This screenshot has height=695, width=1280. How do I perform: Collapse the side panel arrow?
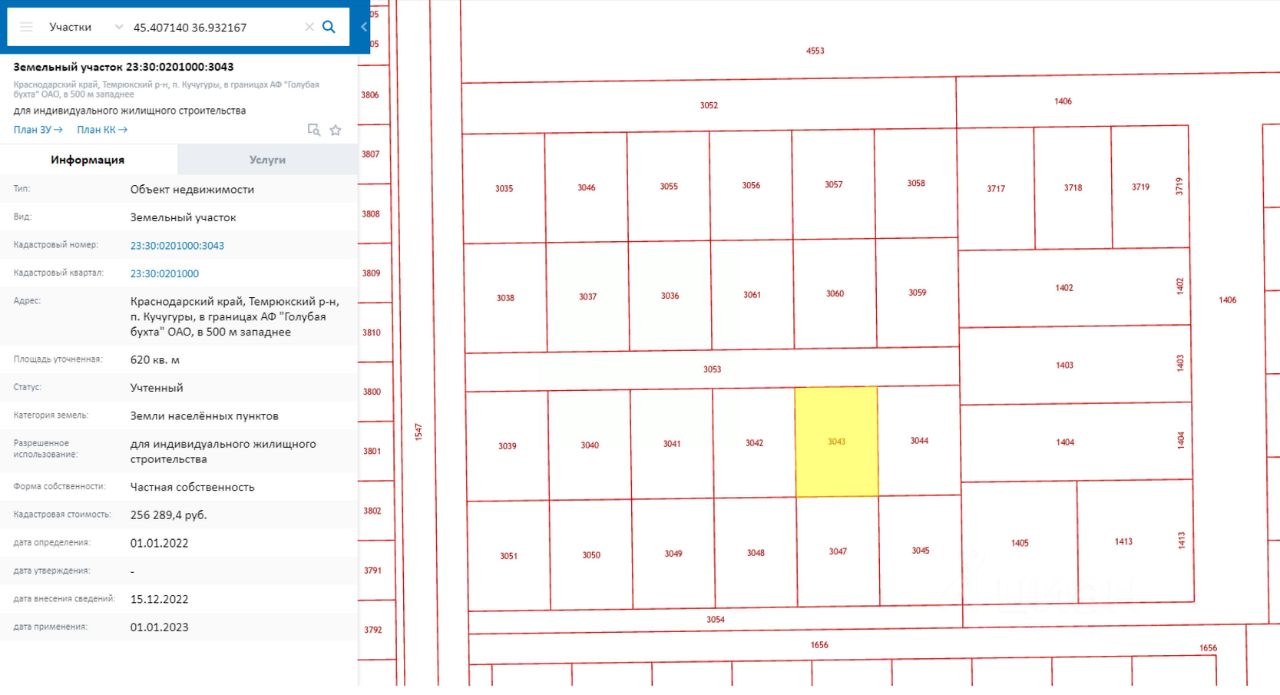click(x=364, y=27)
